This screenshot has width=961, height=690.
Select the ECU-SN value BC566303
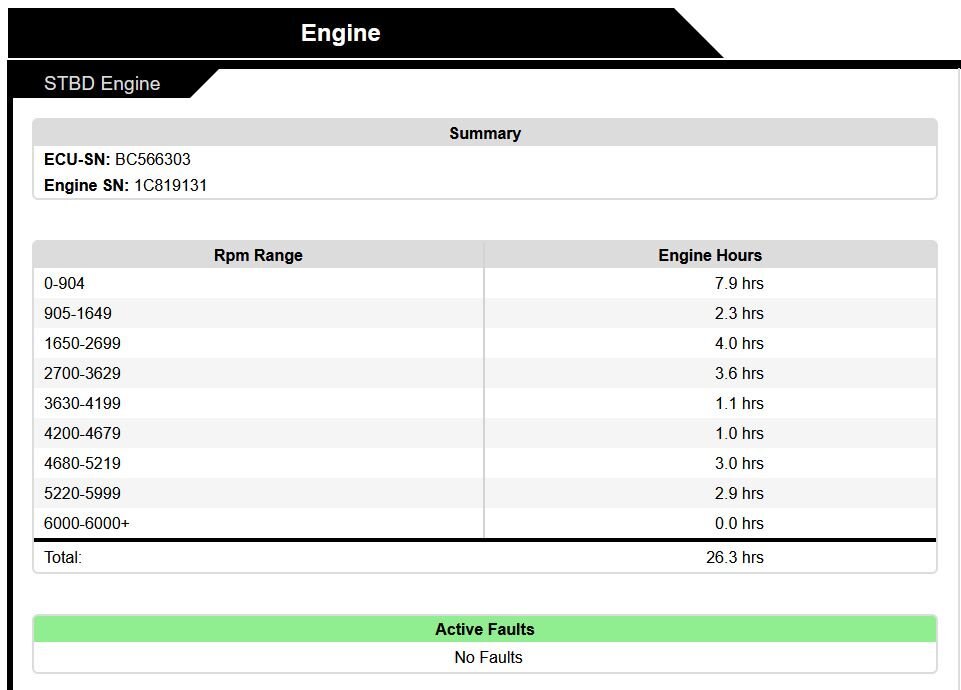tap(152, 159)
